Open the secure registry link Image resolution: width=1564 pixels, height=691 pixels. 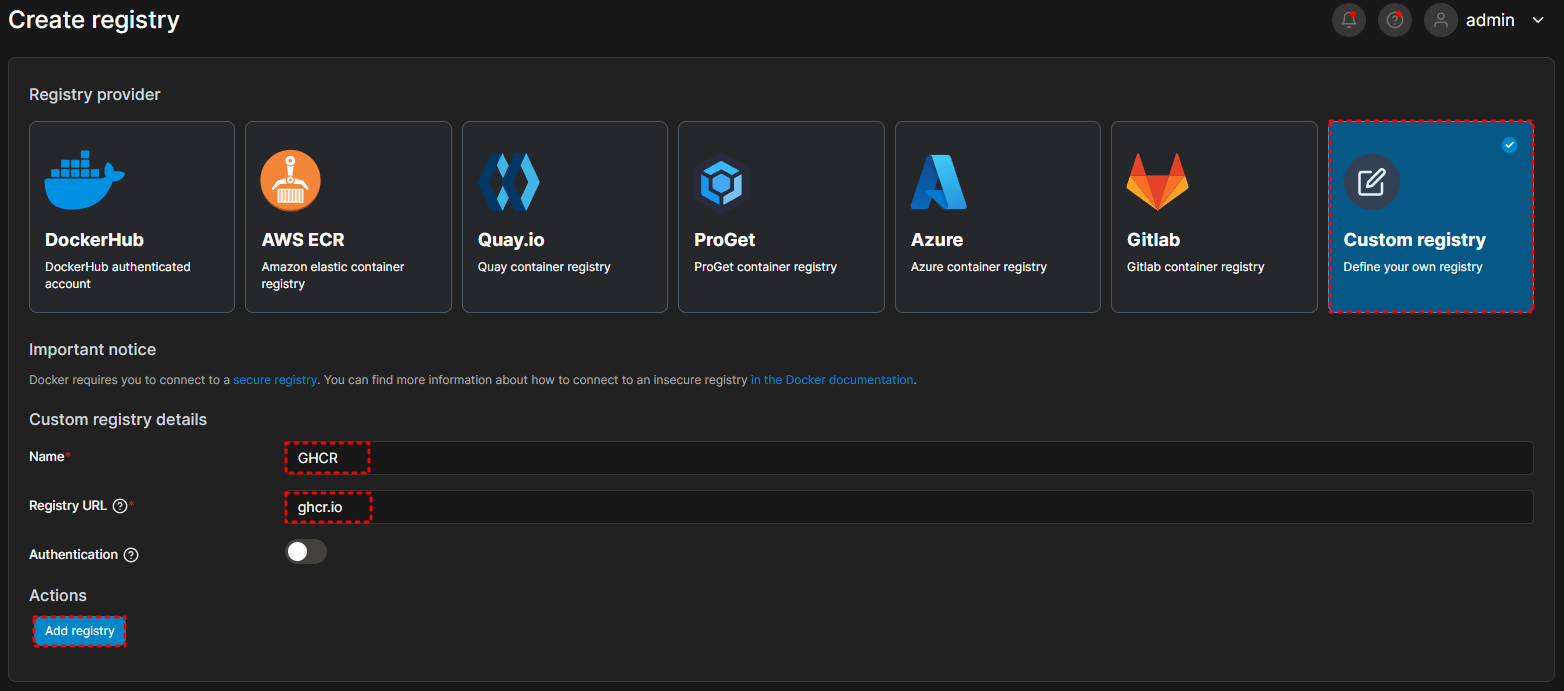(x=275, y=380)
